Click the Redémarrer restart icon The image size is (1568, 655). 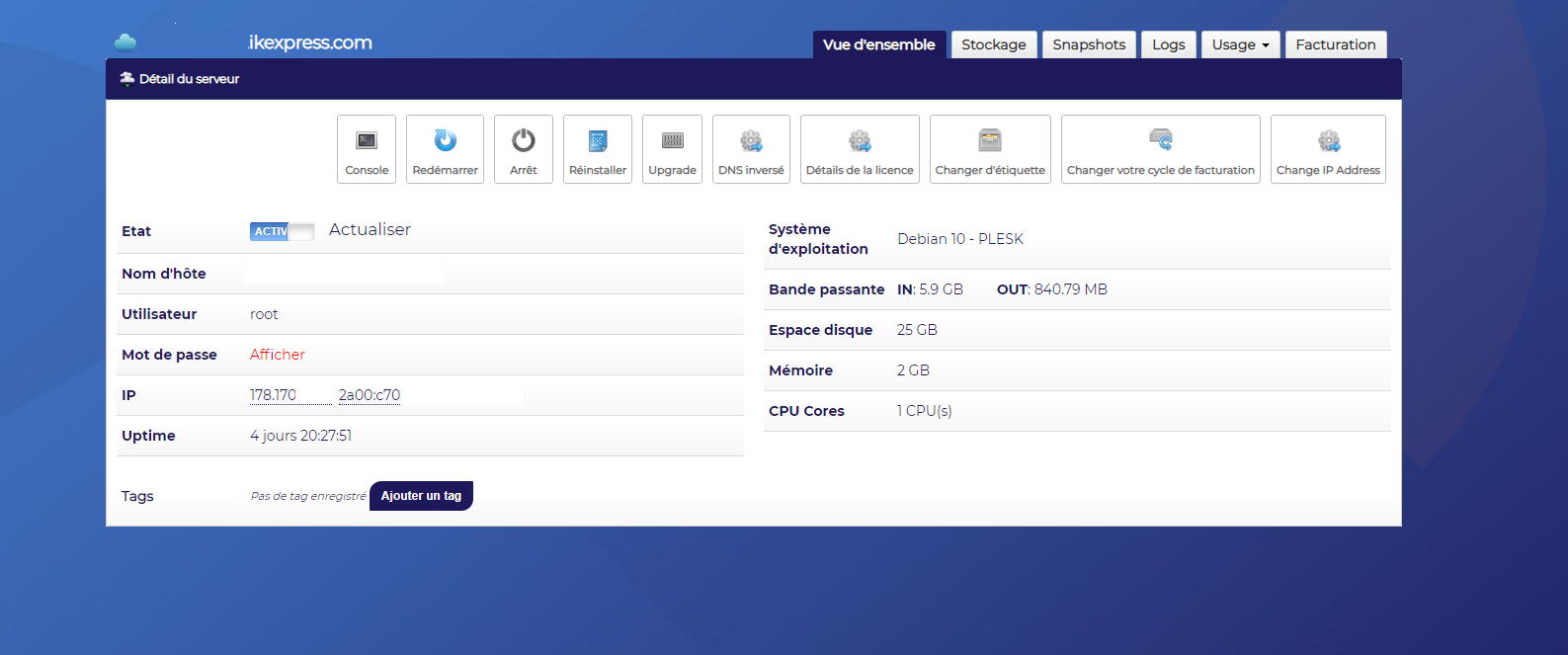click(445, 149)
